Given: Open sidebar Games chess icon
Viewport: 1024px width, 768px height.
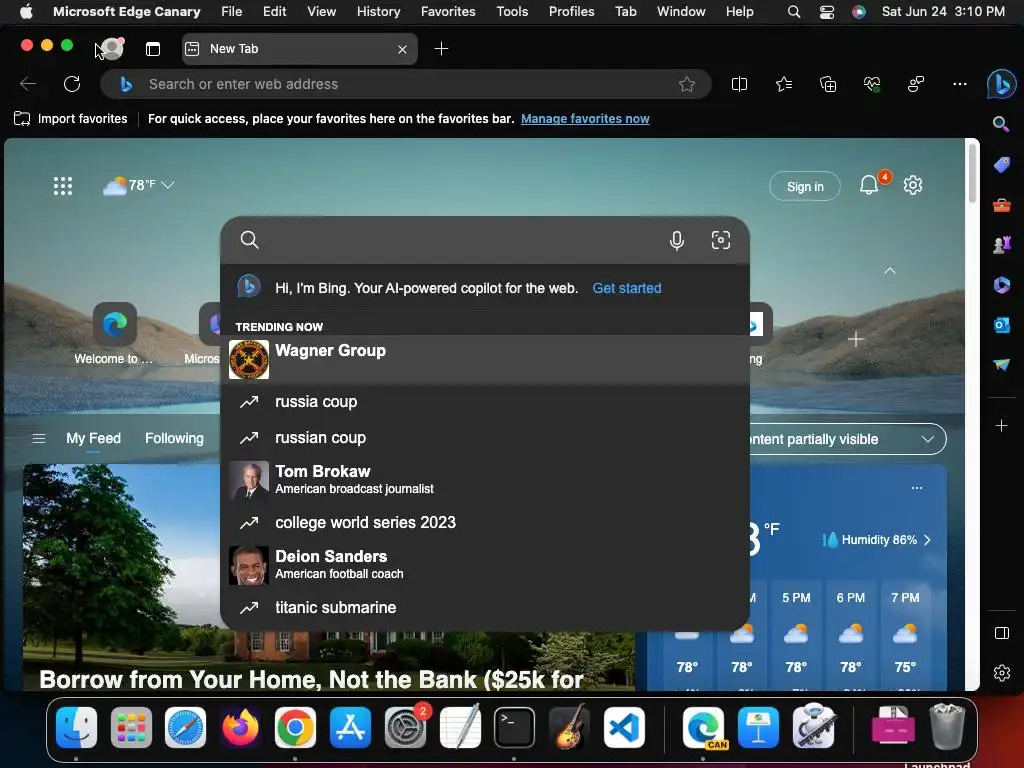Looking at the screenshot, I should (x=1001, y=245).
